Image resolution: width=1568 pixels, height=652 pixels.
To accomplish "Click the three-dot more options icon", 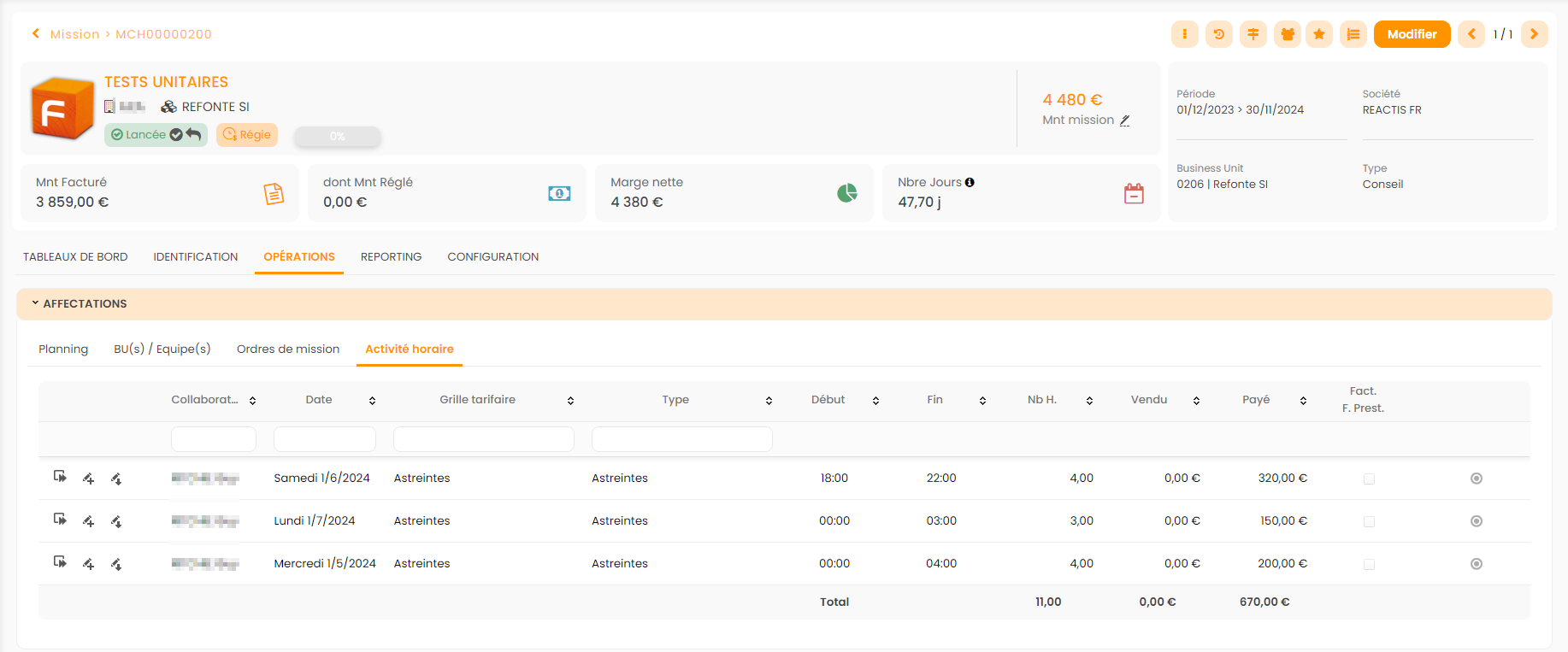I will tap(1184, 34).
